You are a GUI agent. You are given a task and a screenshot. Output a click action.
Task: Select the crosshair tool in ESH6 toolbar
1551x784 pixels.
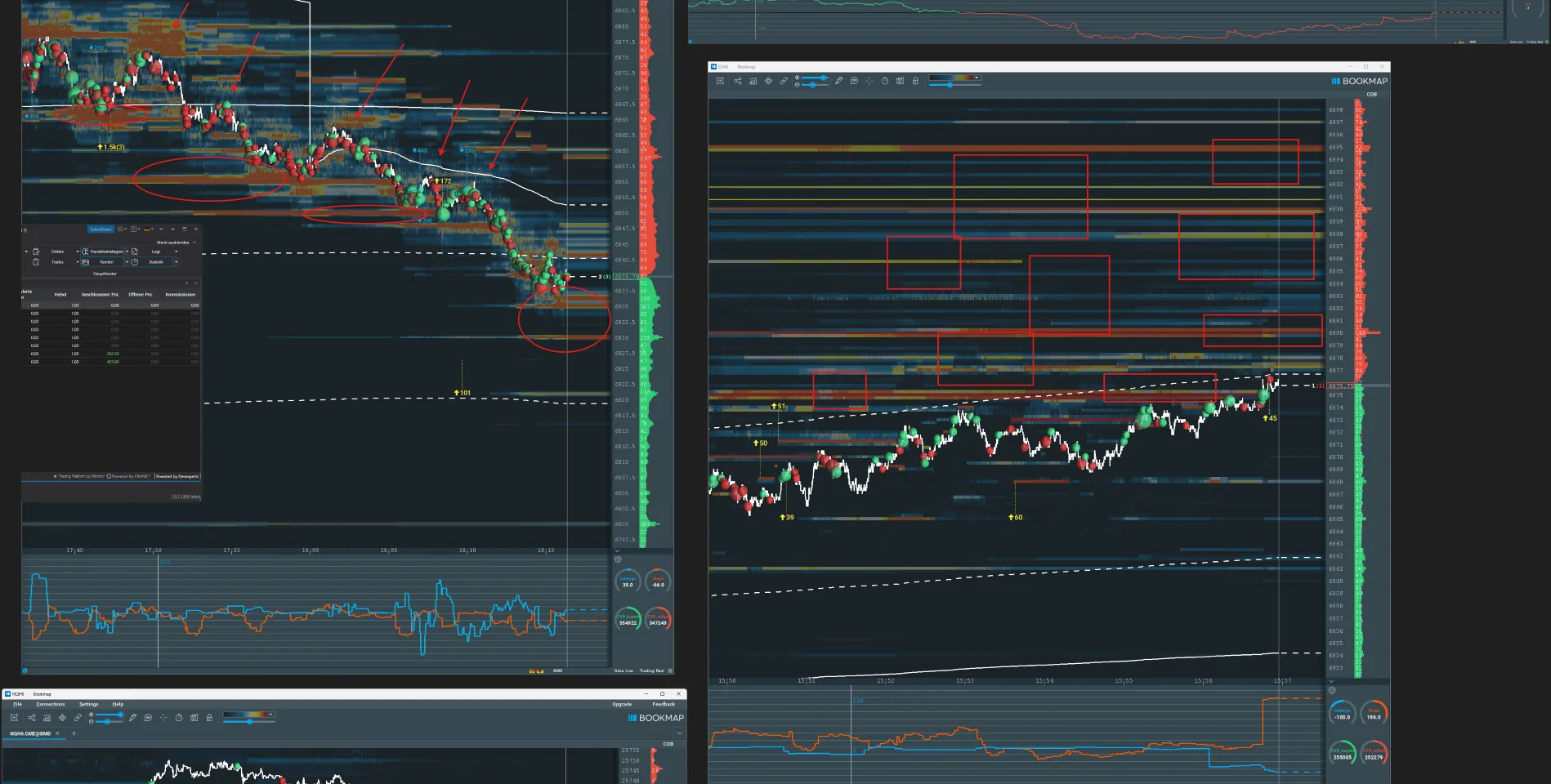point(869,81)
